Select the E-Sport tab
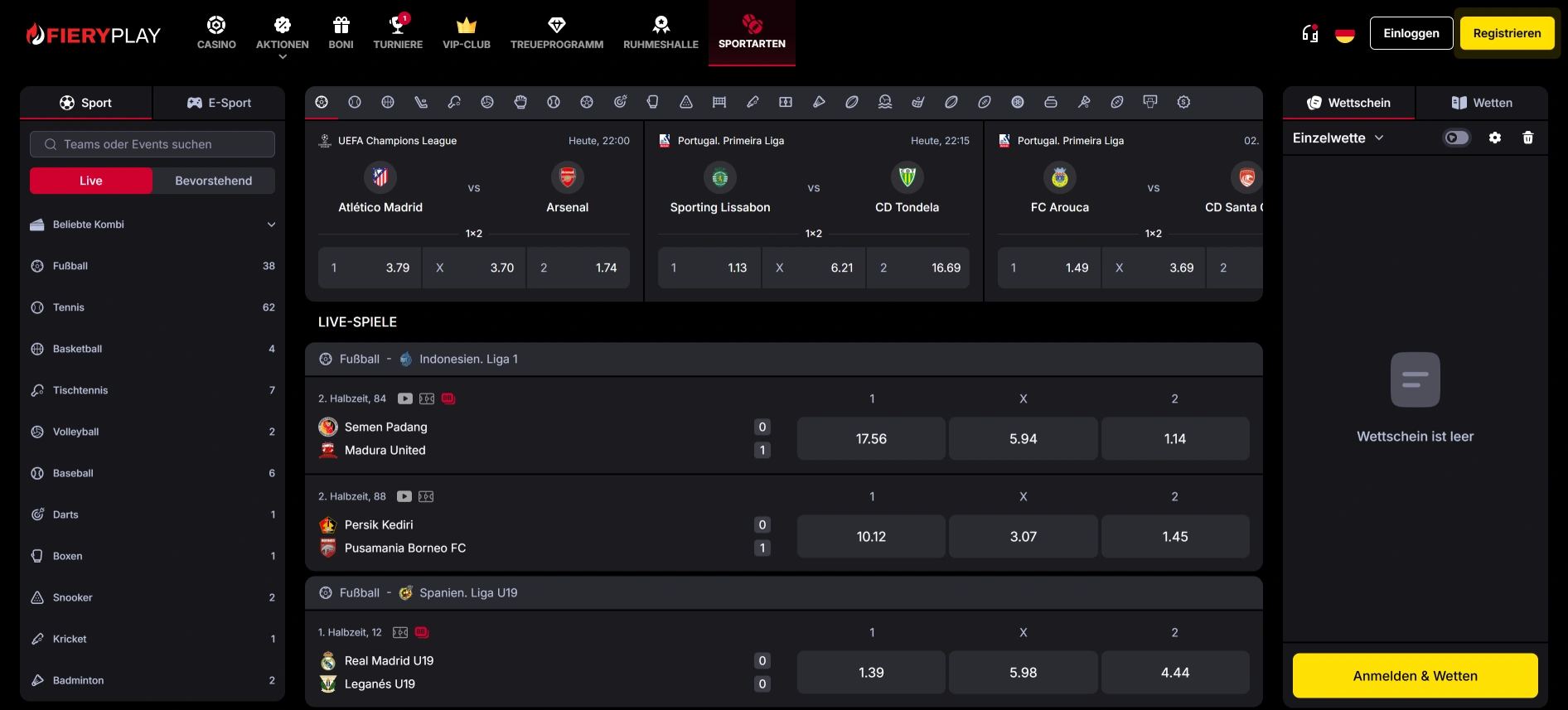 click(x=219, y=103)
